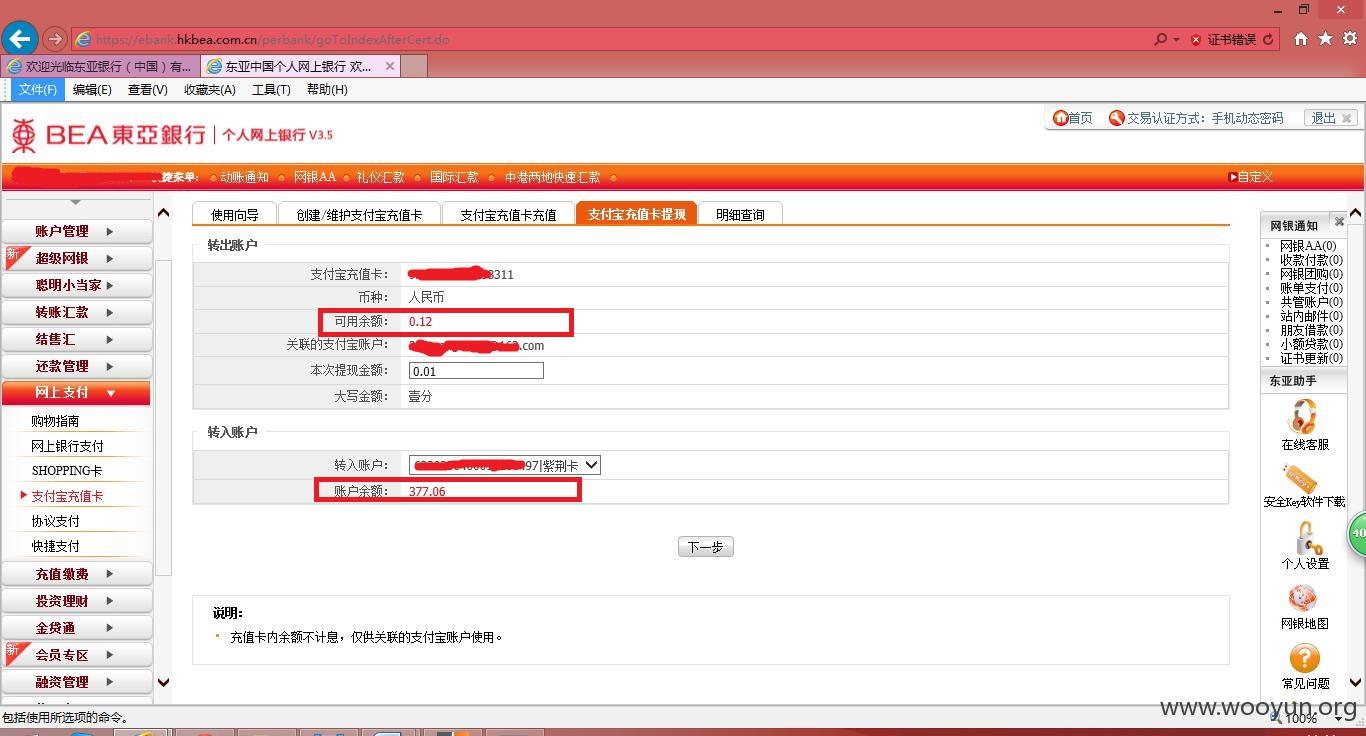Open the 编辑(E) menu
The height and width of the screenshot is (736, 1366).
click(92, 89)
